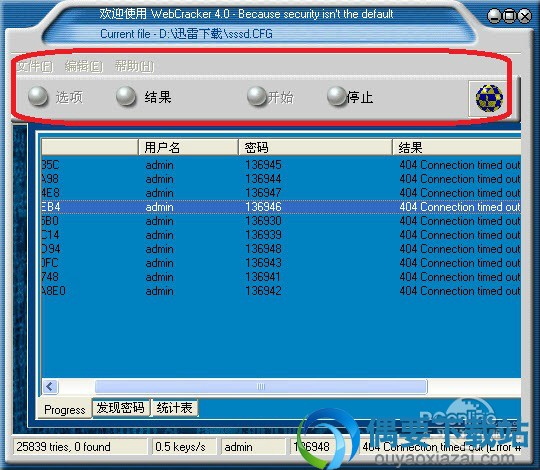
Task: Switch to the Progress tab
Action: point(65,409)
